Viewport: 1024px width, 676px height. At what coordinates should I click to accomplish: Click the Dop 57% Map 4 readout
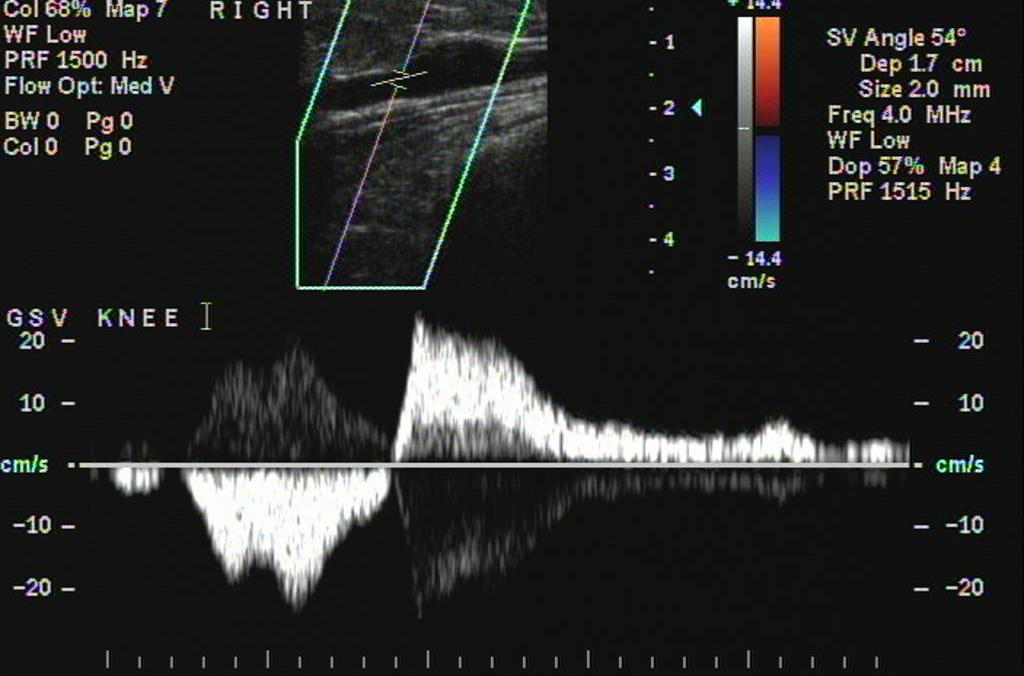click(x=914, y=167)
